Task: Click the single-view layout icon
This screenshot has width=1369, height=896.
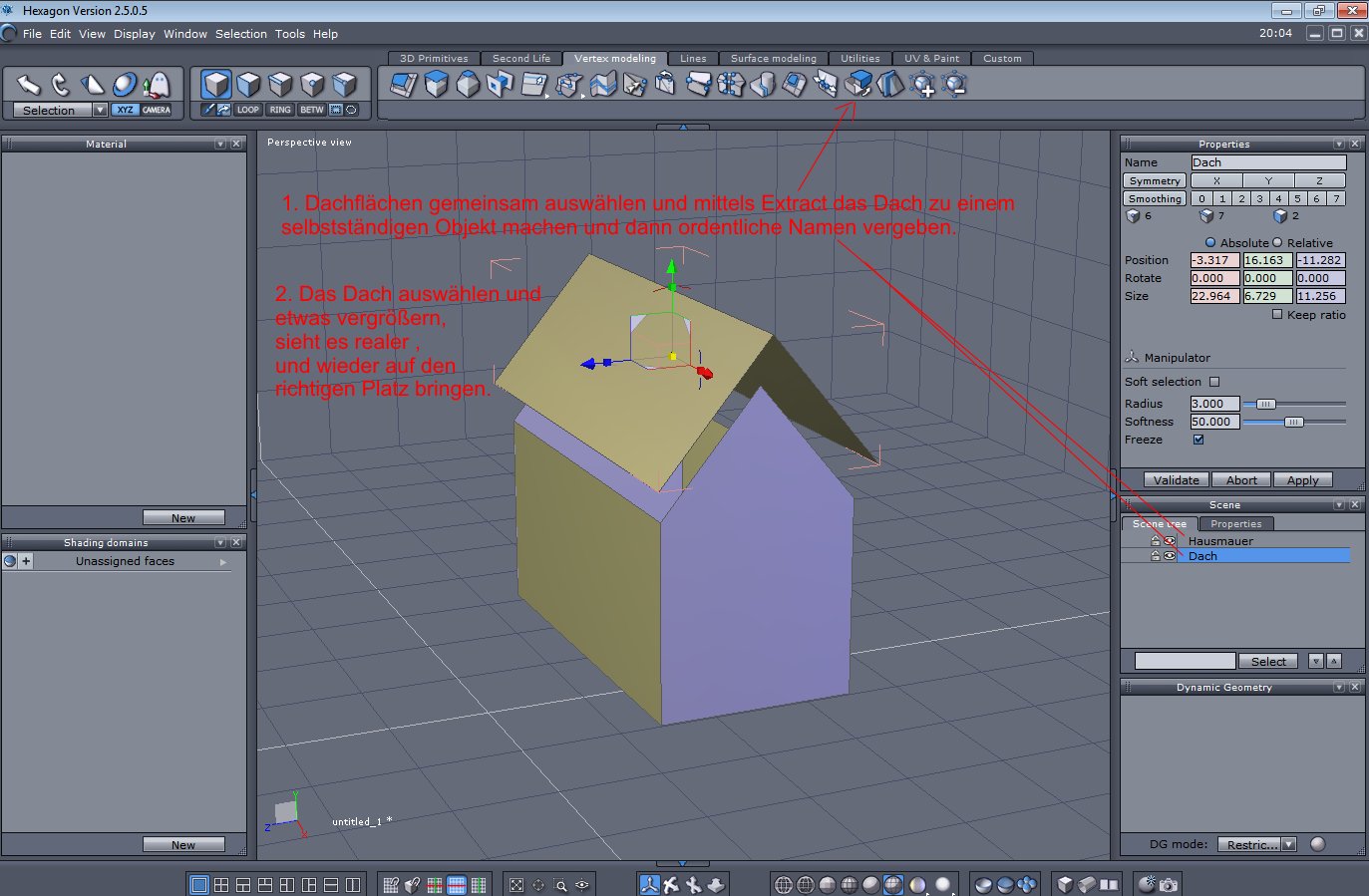Action: 199,885
